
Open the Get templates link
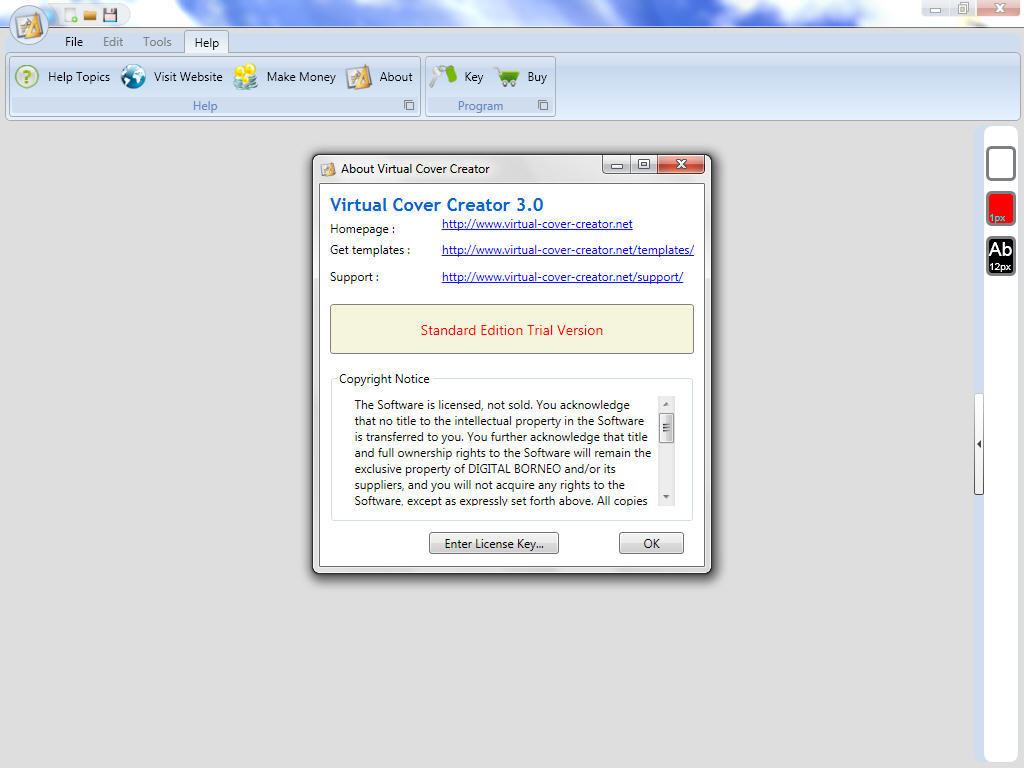click(x=568, y=250)
